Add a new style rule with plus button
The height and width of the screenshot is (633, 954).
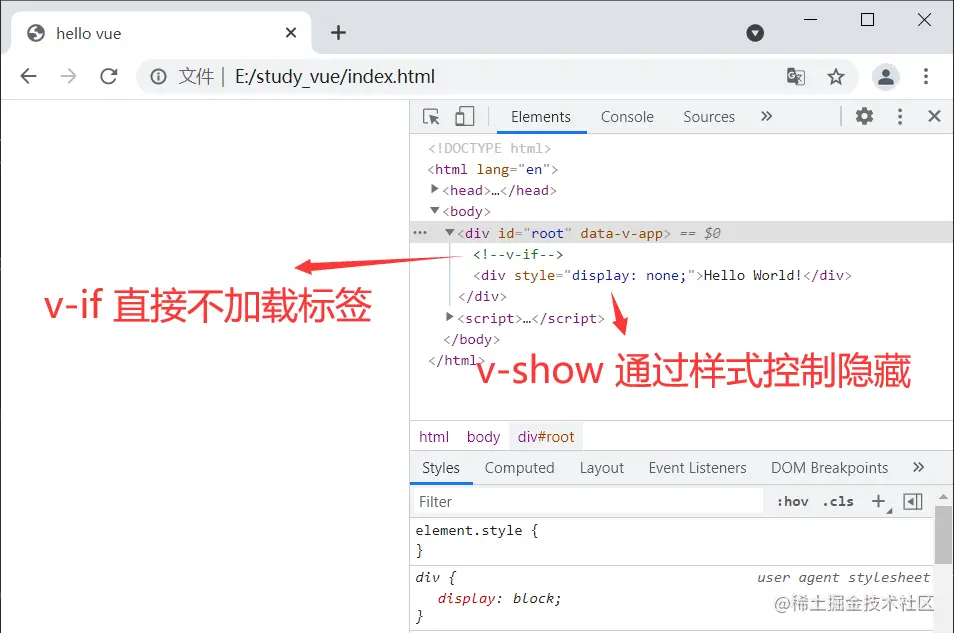point(877,501)
